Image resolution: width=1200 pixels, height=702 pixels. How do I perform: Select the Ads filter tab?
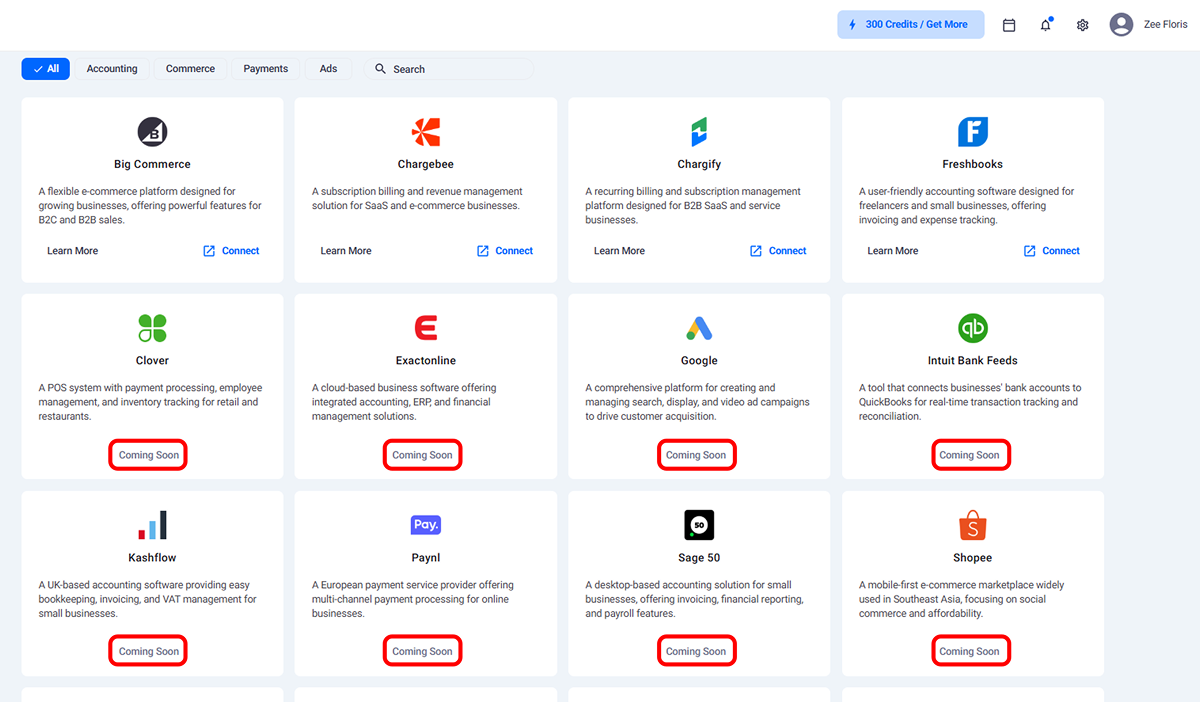pyautogui.click(x=329, y=69)
